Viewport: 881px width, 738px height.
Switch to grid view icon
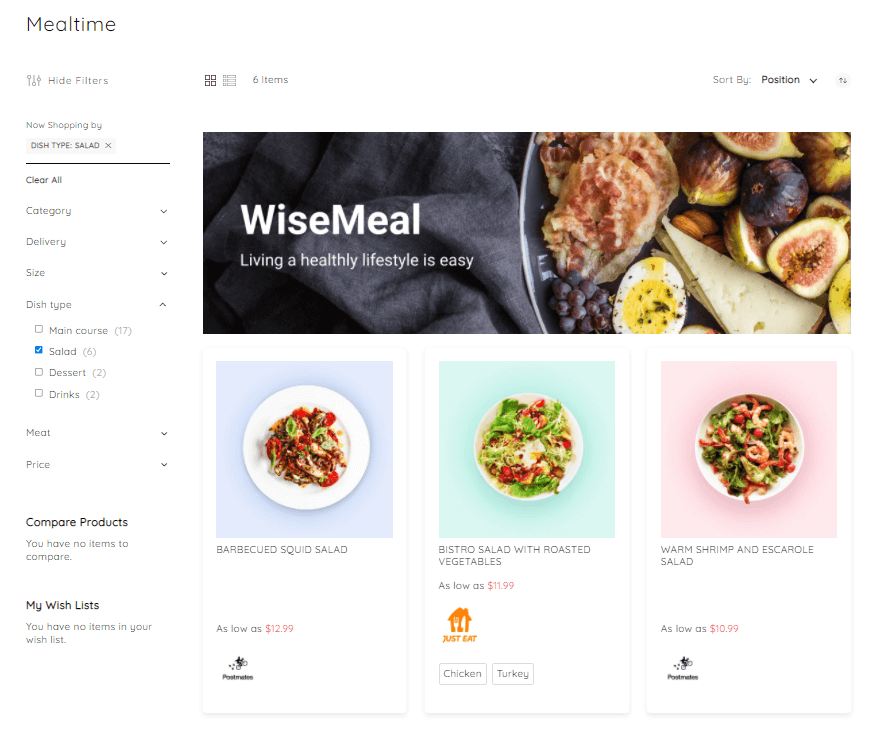pyautogui.click(x=210, y=80)
